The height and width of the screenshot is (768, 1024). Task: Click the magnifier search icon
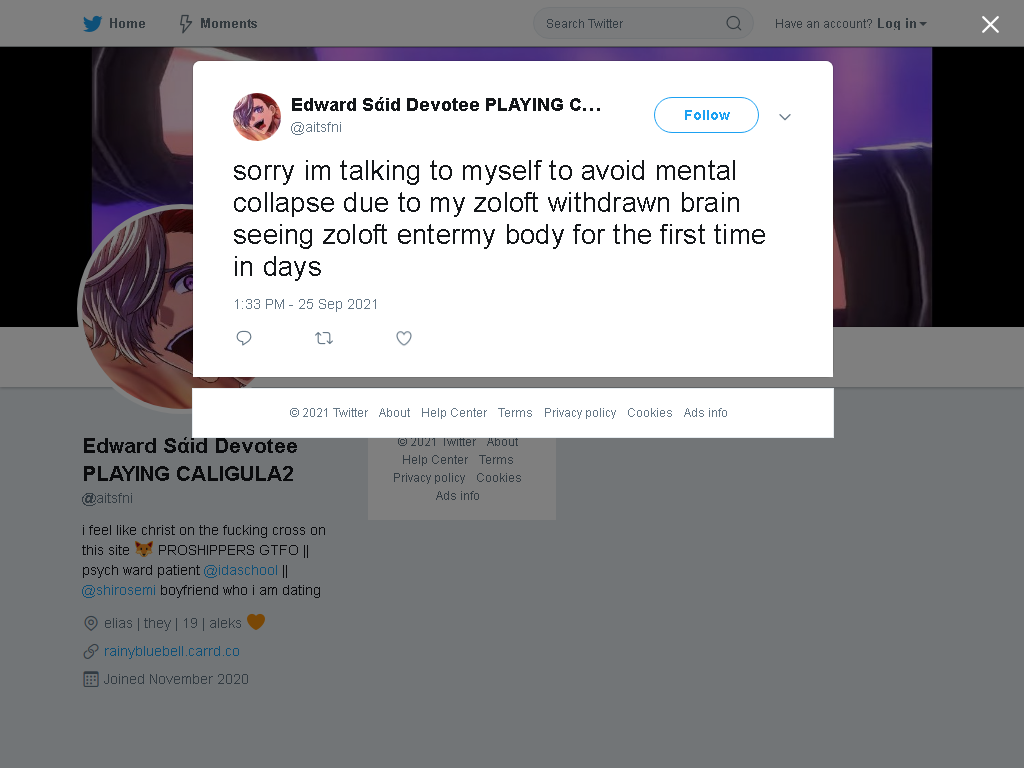733,24
